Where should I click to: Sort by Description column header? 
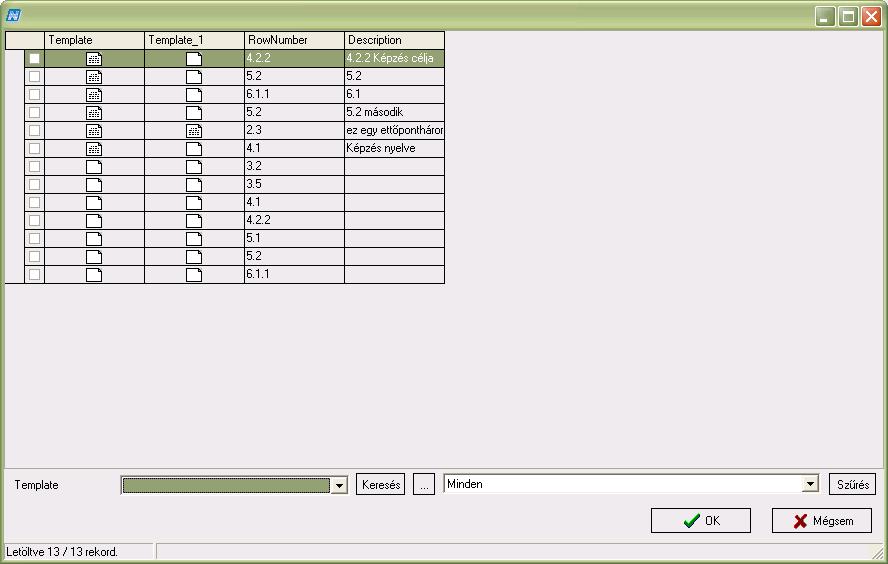point(394,40)
